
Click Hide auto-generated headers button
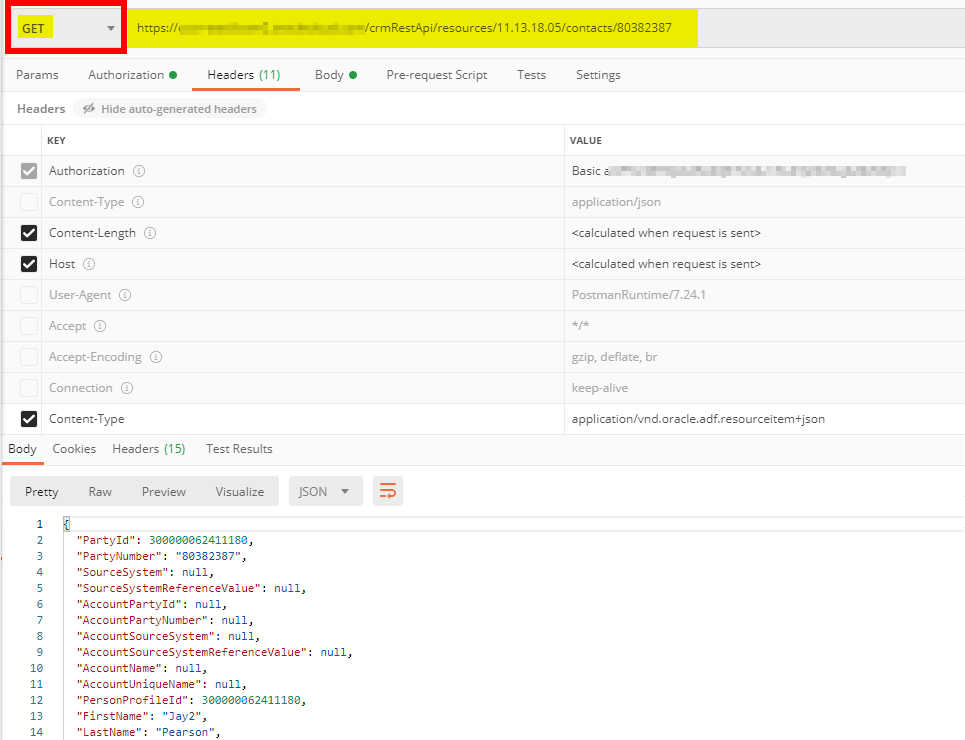pyautogui.click(x=170, y=109)
